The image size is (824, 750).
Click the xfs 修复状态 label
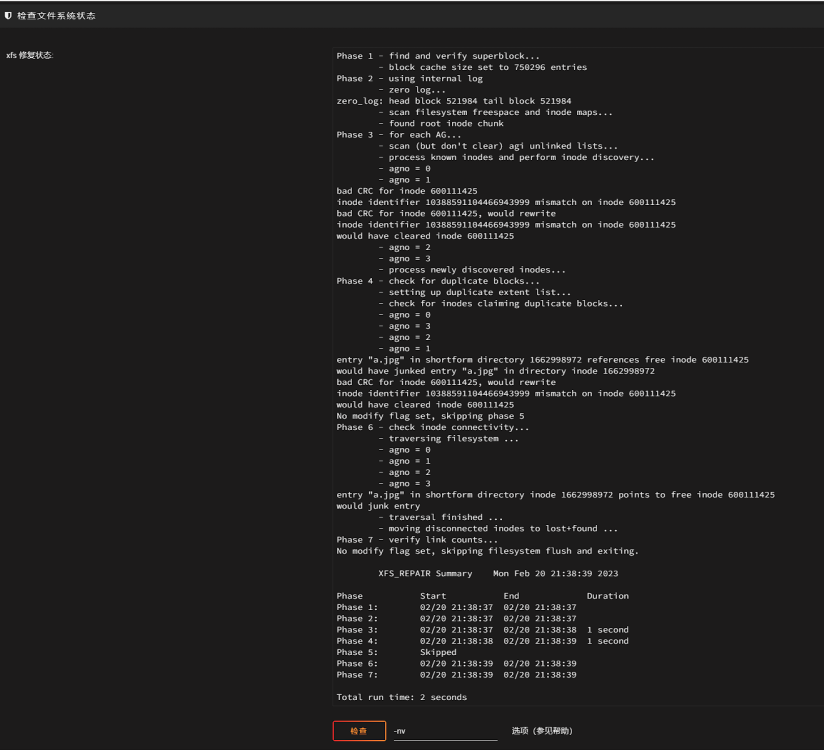click(29, 55)
